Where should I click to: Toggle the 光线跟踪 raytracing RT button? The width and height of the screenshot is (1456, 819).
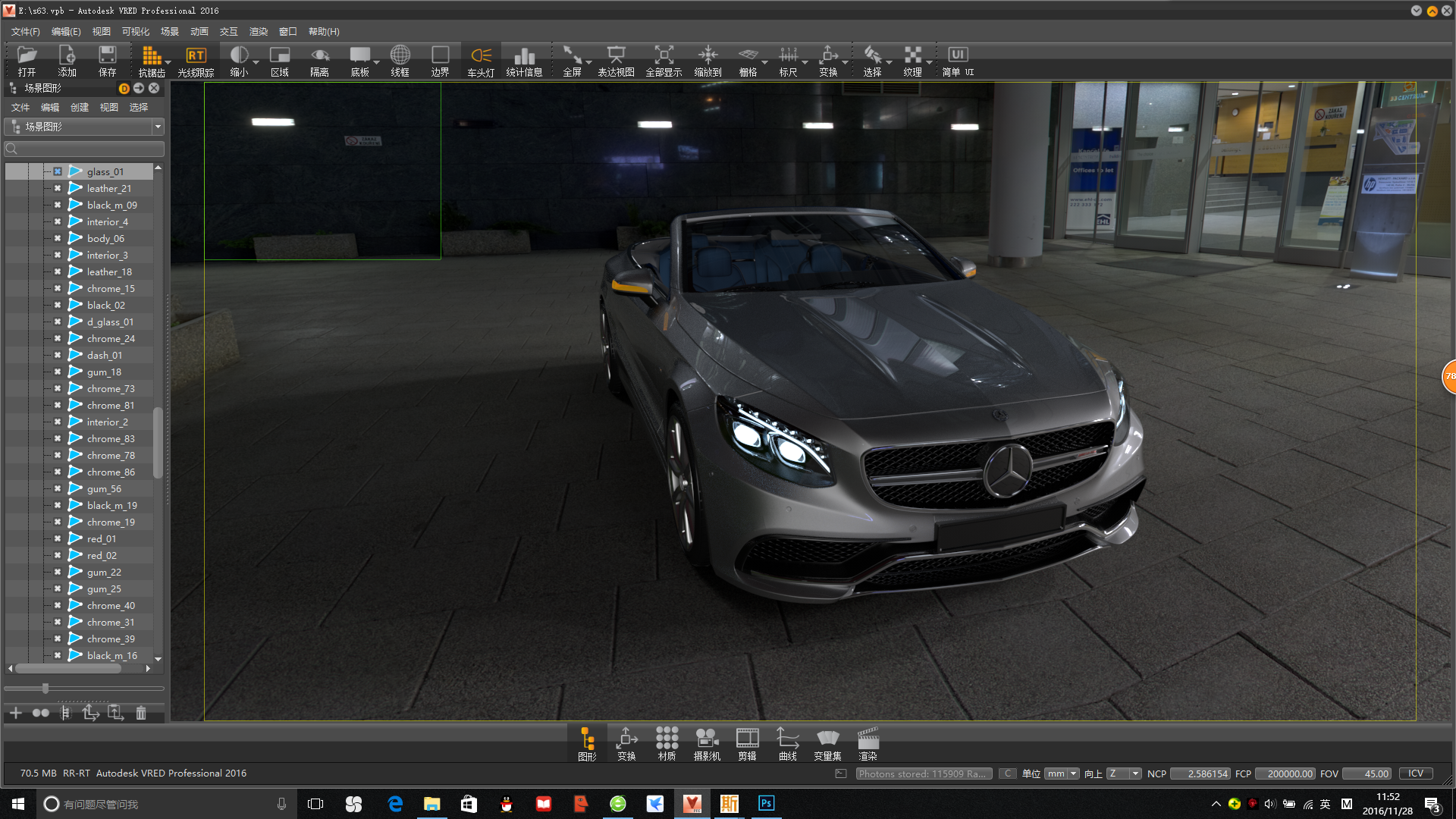click(196, 56)
